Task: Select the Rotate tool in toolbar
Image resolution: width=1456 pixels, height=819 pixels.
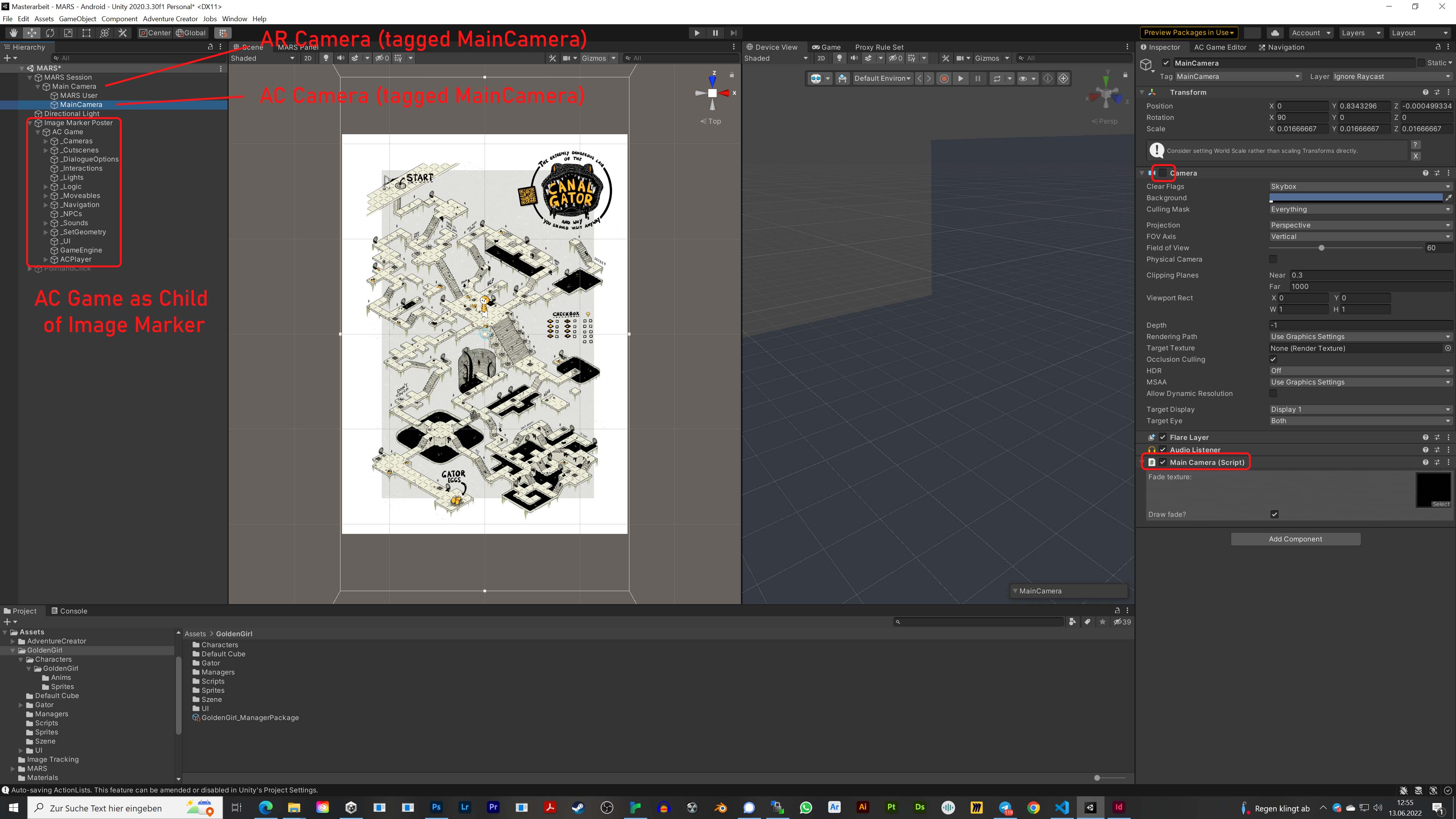Action: tap(50, 33)
